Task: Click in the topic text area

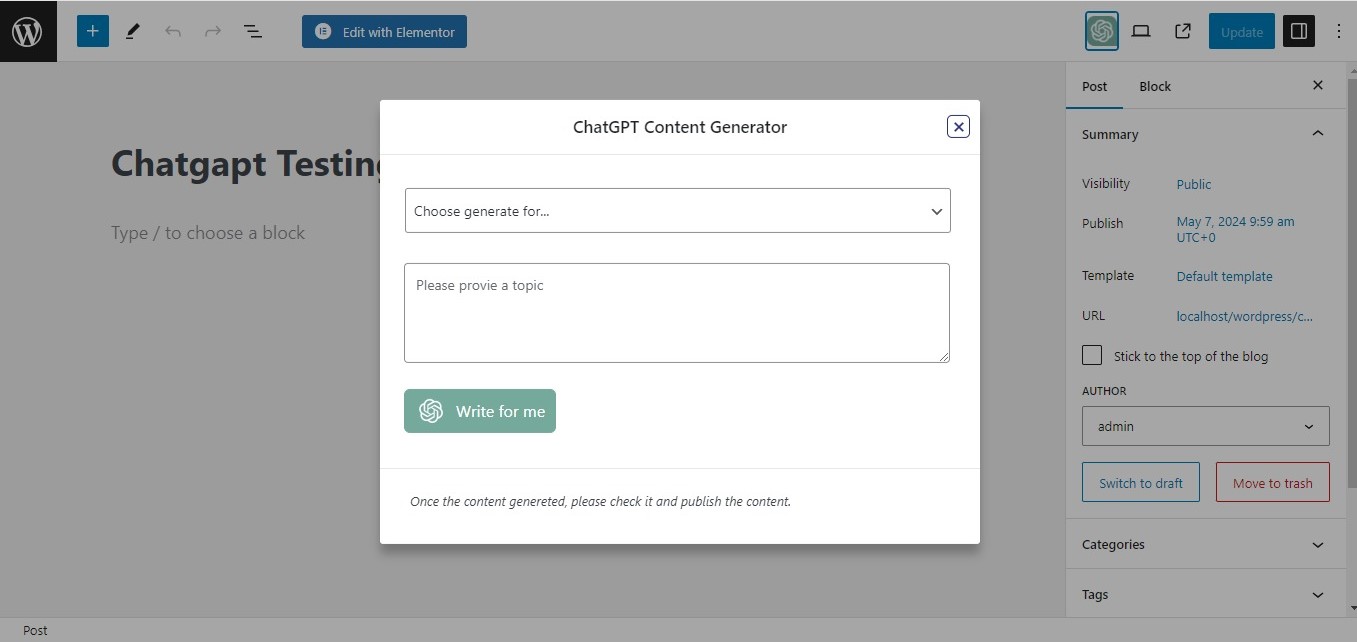Action: pyautogui.click(x=677, y=313)
